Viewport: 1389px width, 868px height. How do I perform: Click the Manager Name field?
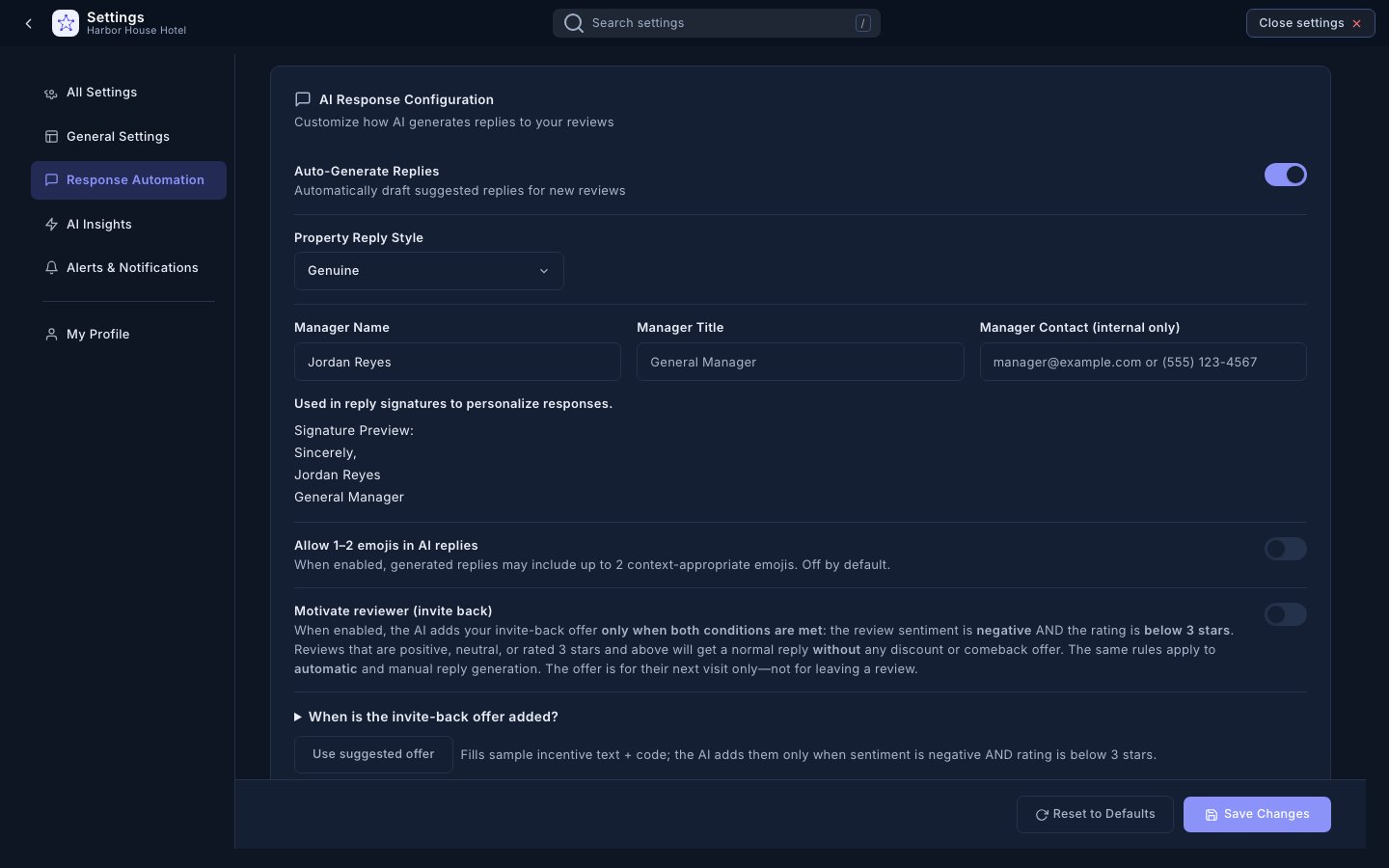(x=457, y=362)
